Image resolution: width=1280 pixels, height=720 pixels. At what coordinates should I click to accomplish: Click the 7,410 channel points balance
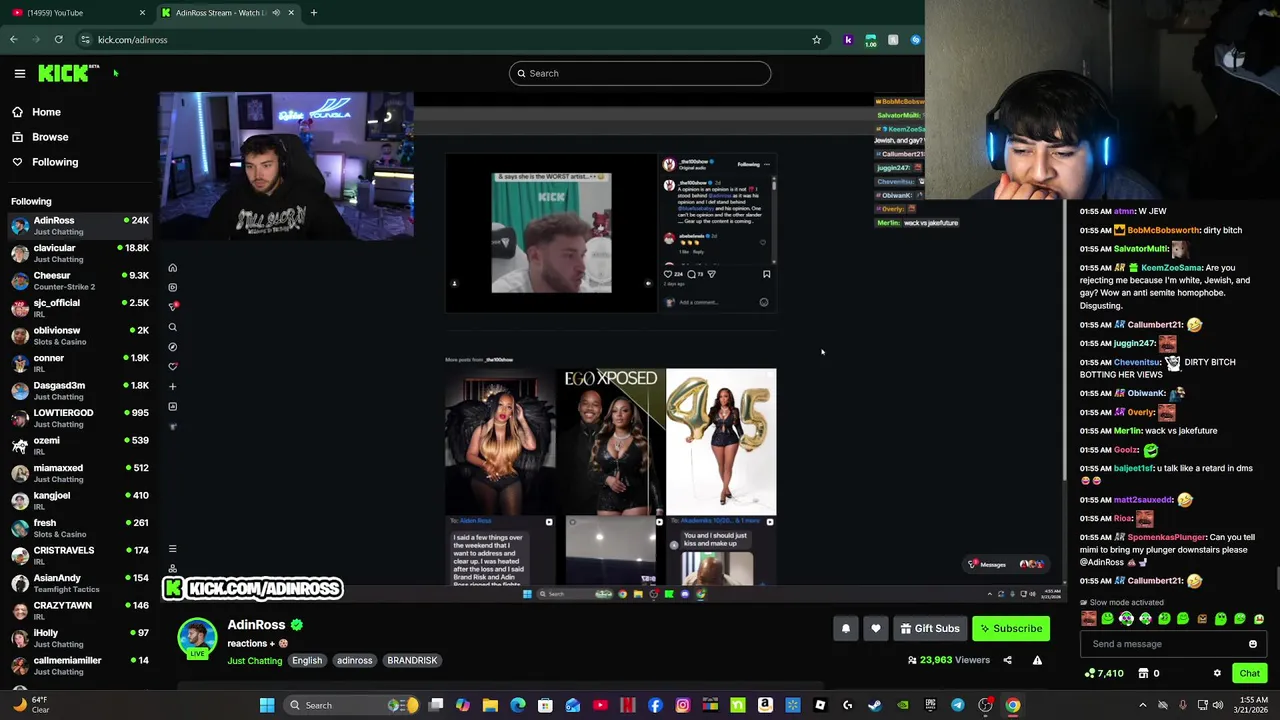[1104, 673]
